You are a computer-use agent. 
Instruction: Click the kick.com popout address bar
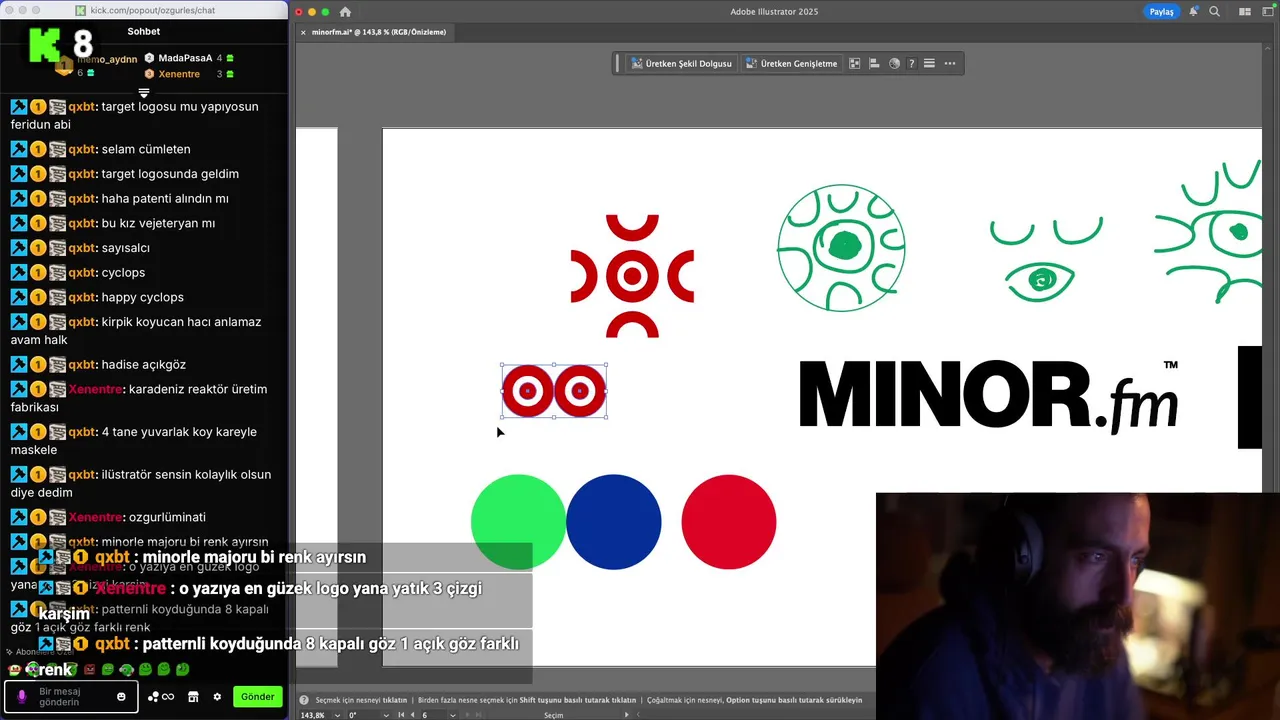(153, 10)
